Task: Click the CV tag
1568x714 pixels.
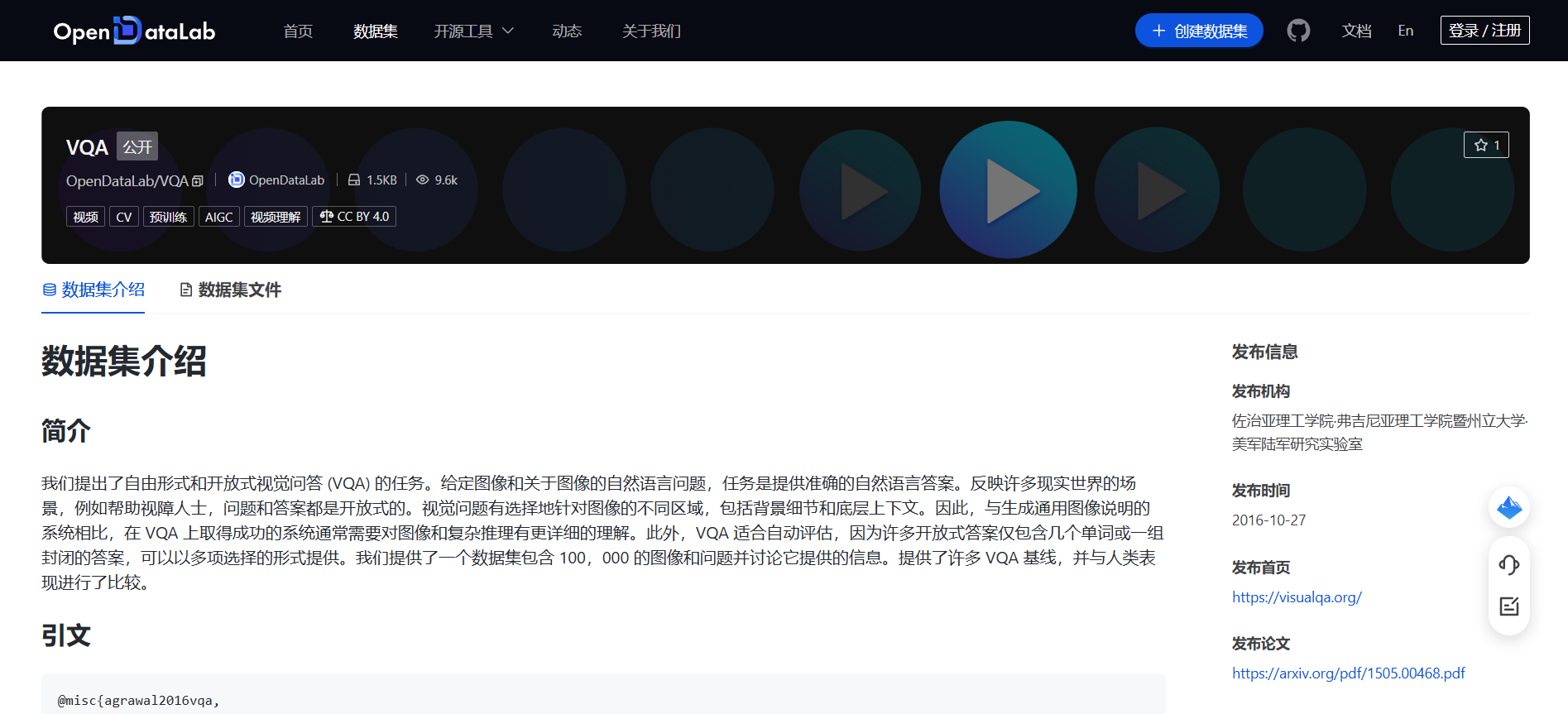Action: pos(124,217)
